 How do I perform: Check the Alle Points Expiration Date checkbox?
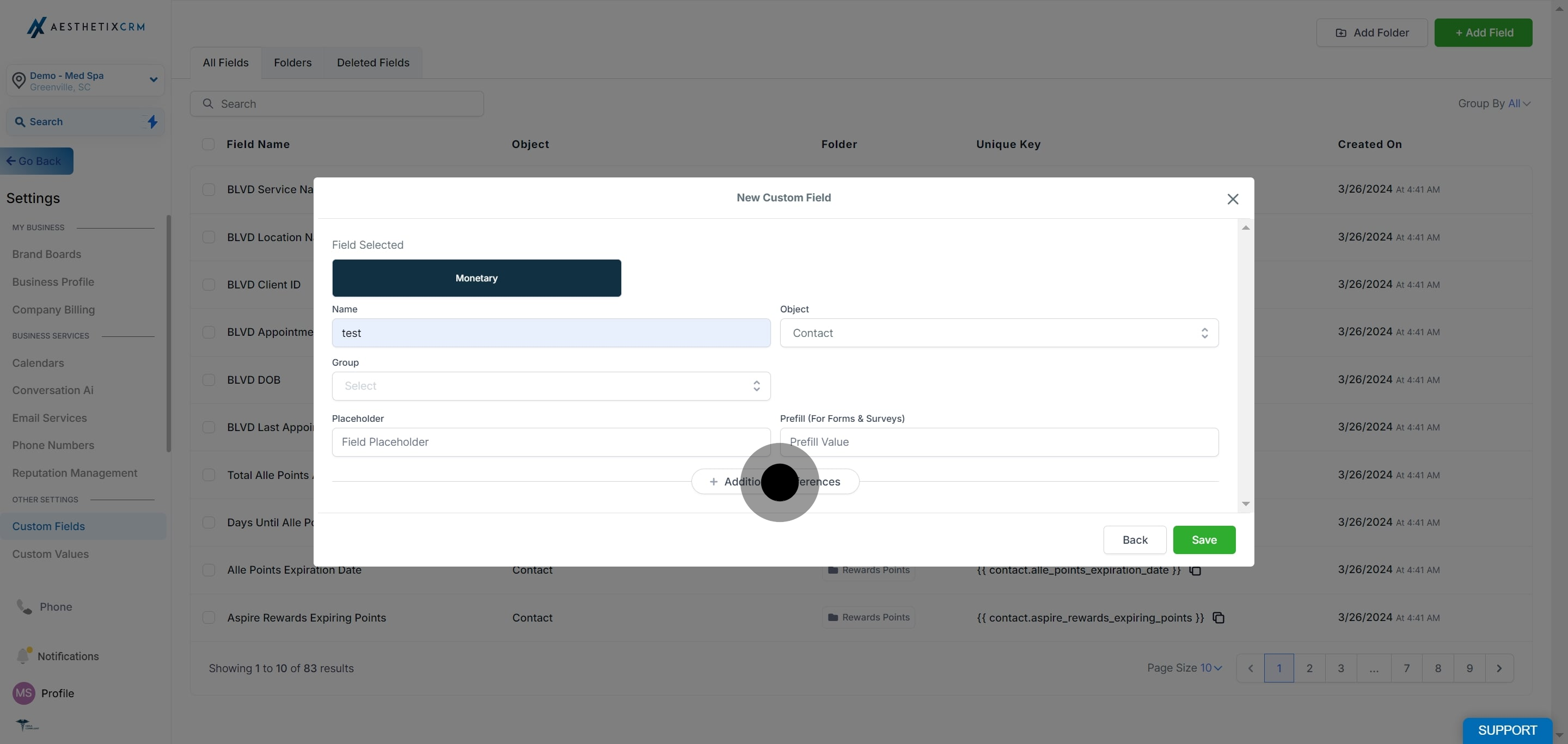[209, 570]
